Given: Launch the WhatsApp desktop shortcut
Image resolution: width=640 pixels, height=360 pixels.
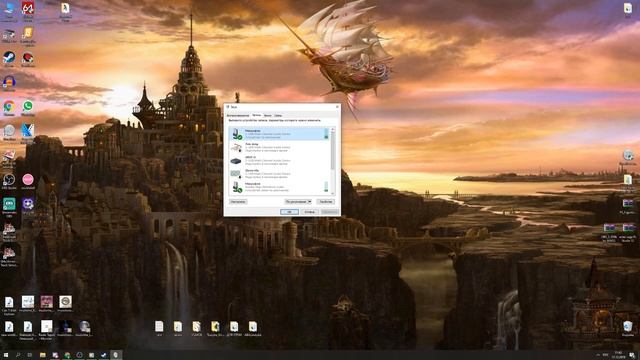Looking at the screenshot, I should tap(28, 108).
